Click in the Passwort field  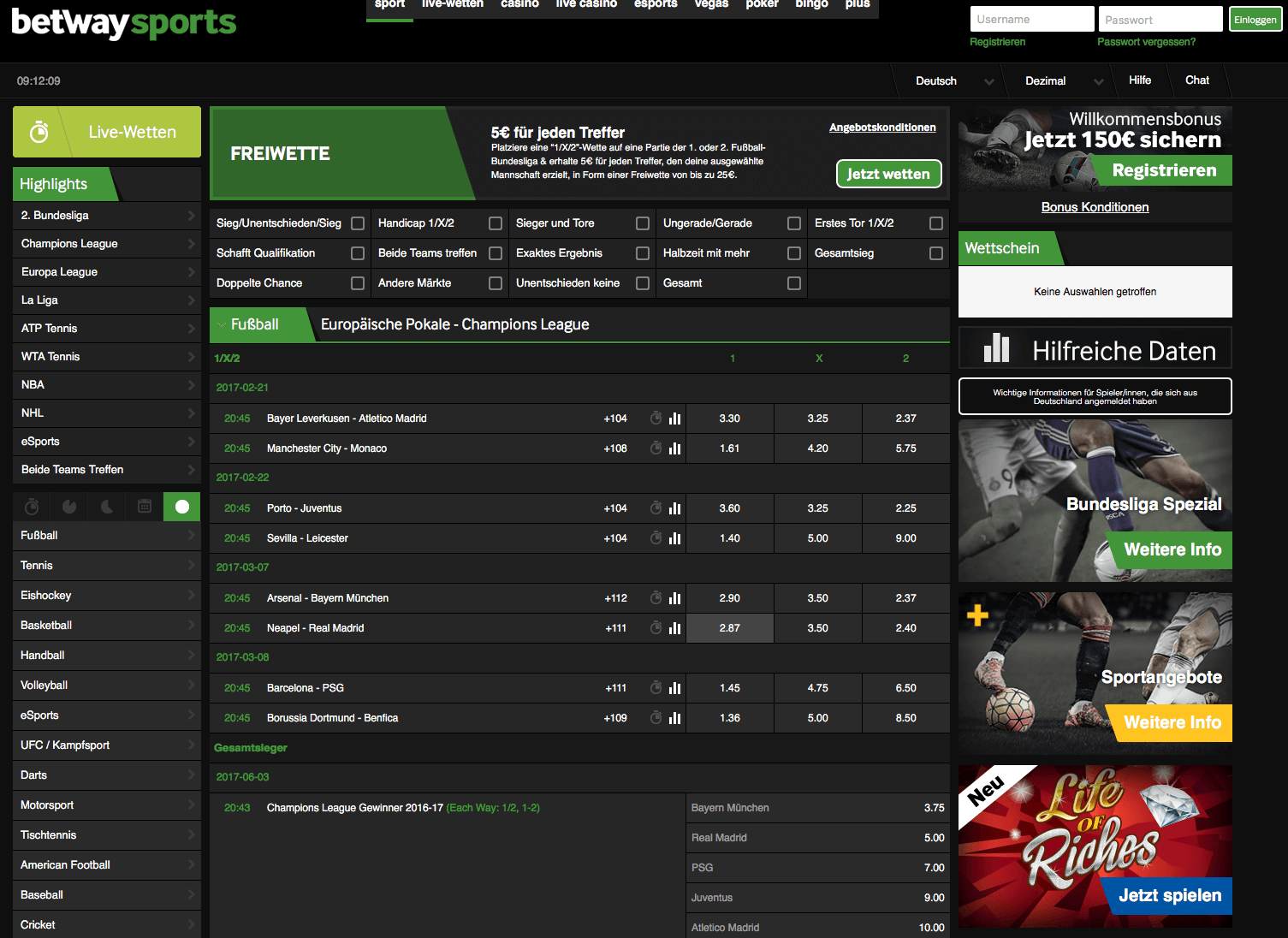pos(1160,19)
